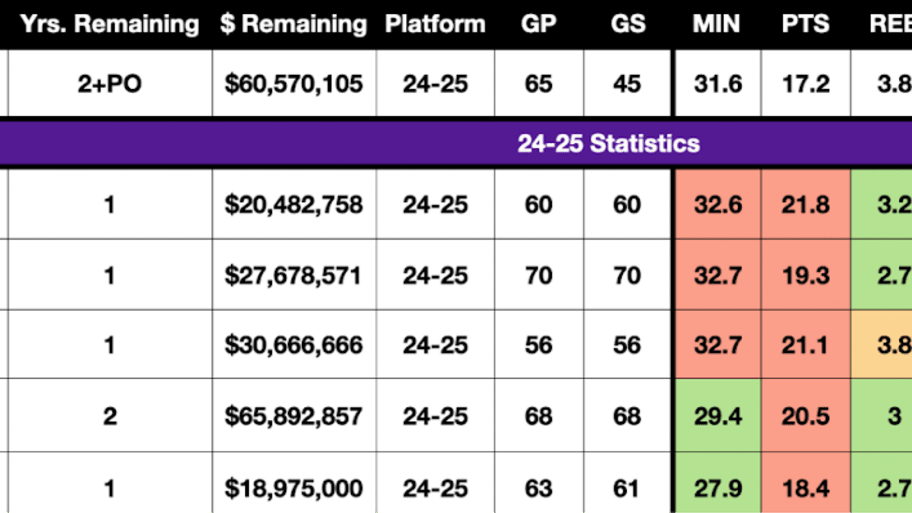Viewport: 912px width, 513px height.
Task: Click the $65,892,857 salary cell
Action: 294,416
